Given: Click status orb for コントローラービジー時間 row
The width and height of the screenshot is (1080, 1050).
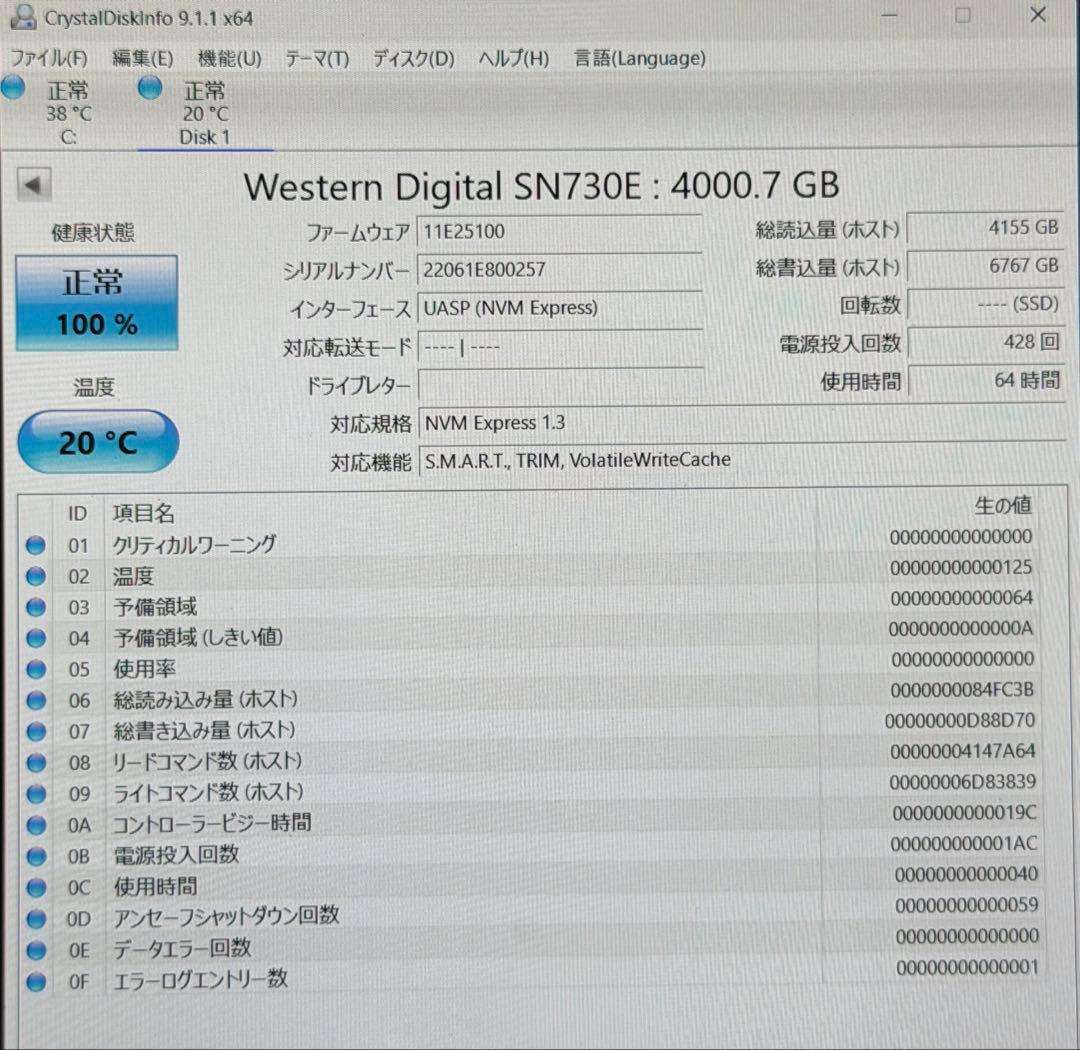Looking at the screenshot, I should point(36,825).
